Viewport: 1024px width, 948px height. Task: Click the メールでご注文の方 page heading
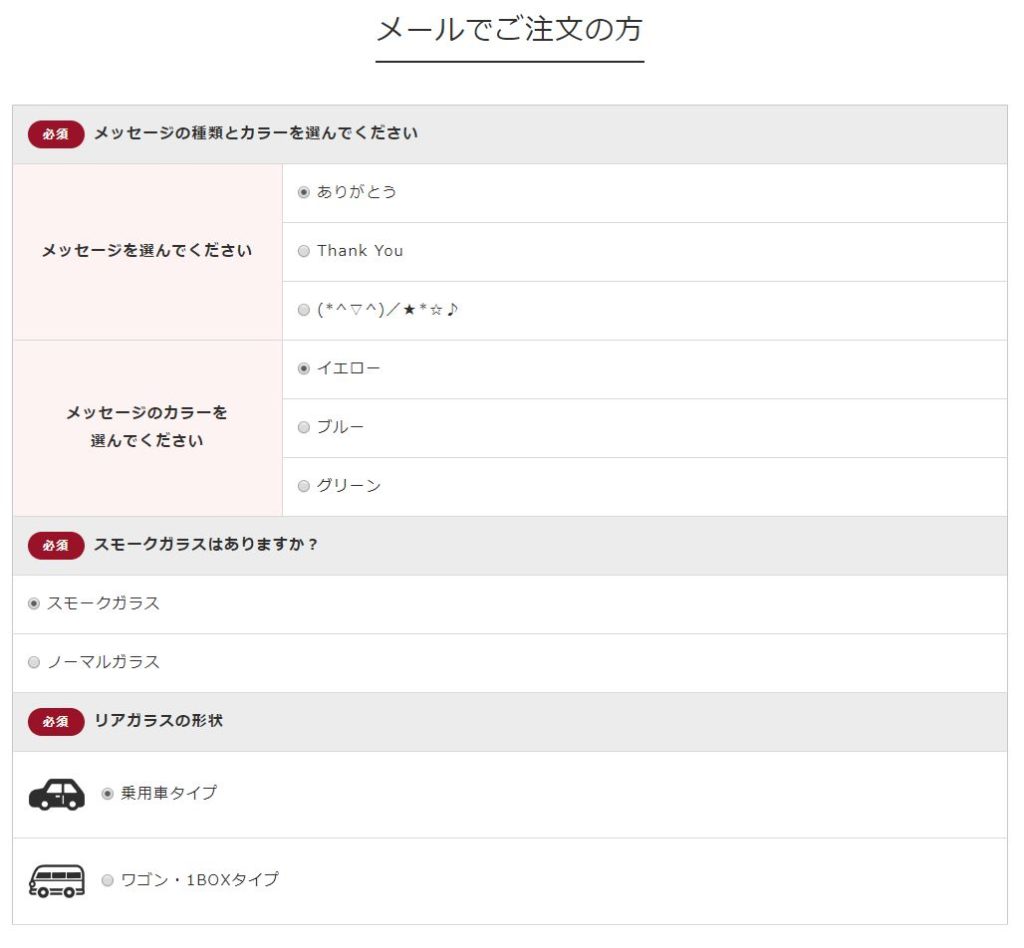(x=509, y=30)
